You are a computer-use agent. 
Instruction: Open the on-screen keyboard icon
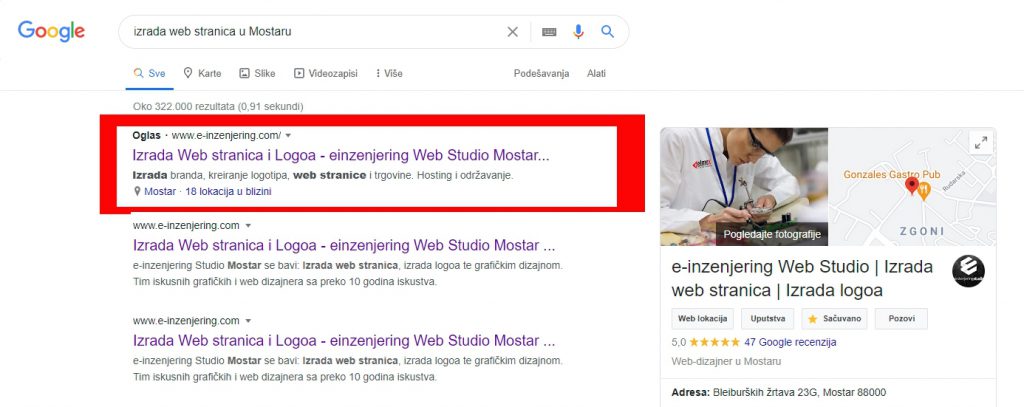coord(549,31)
